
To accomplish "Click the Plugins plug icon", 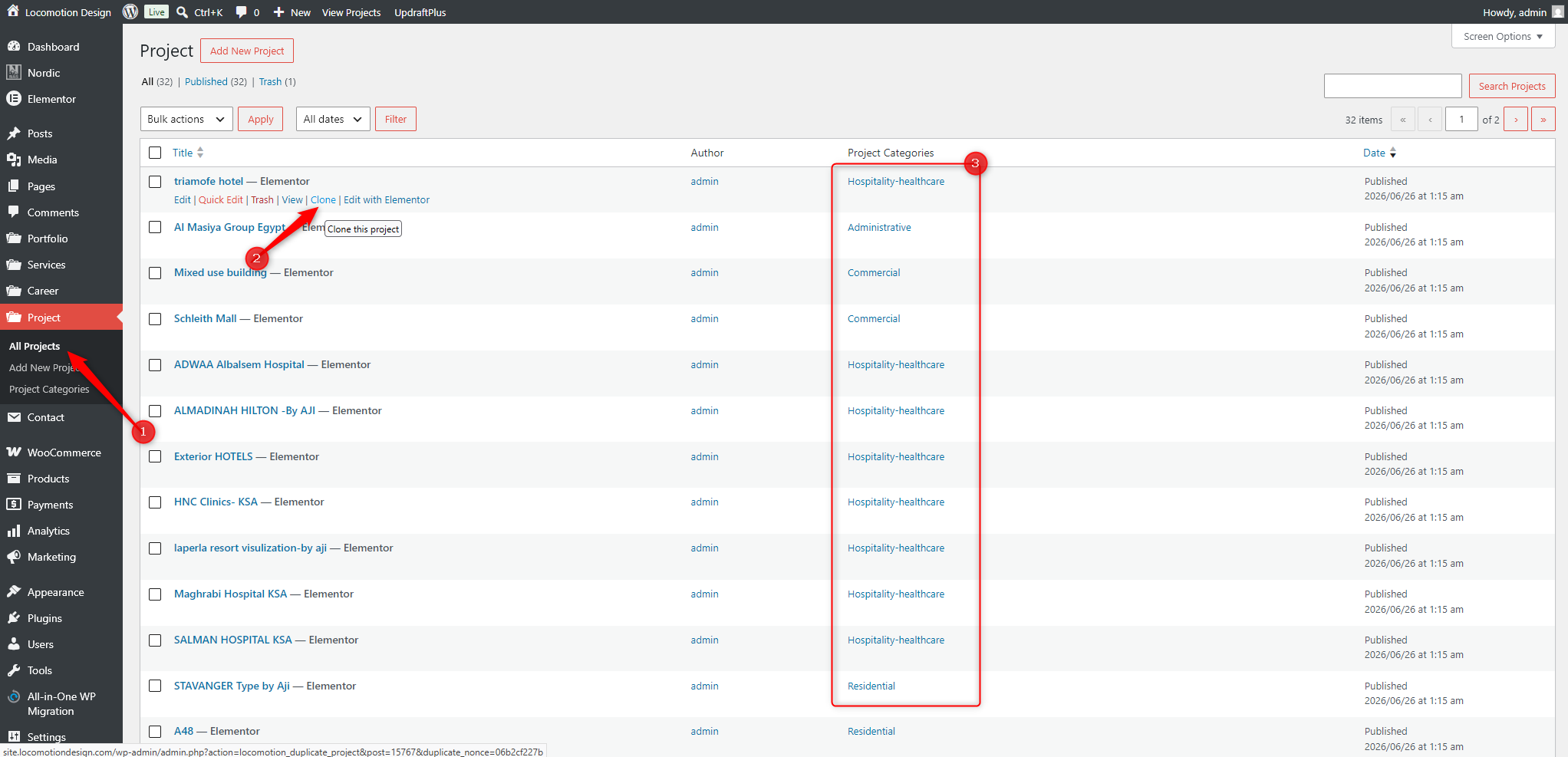I will (14, 617).
